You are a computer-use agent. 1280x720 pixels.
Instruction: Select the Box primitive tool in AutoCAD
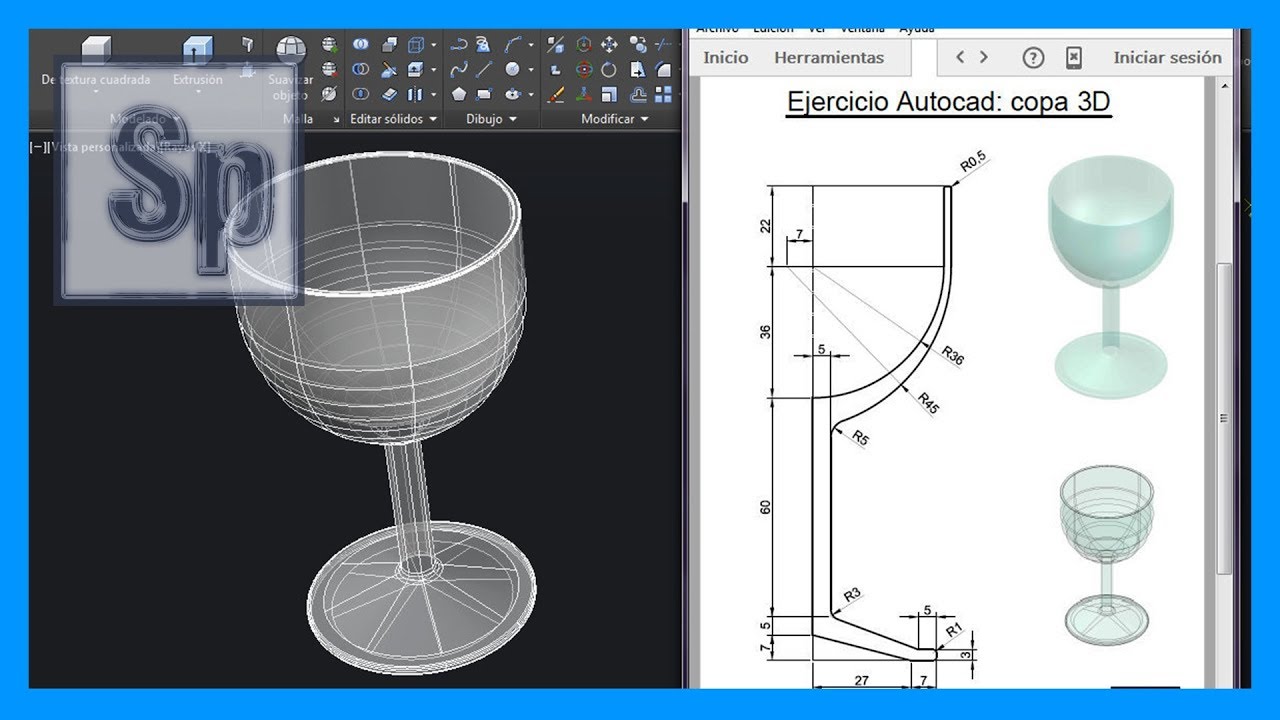pyautogui.click(x=97, y=50)
